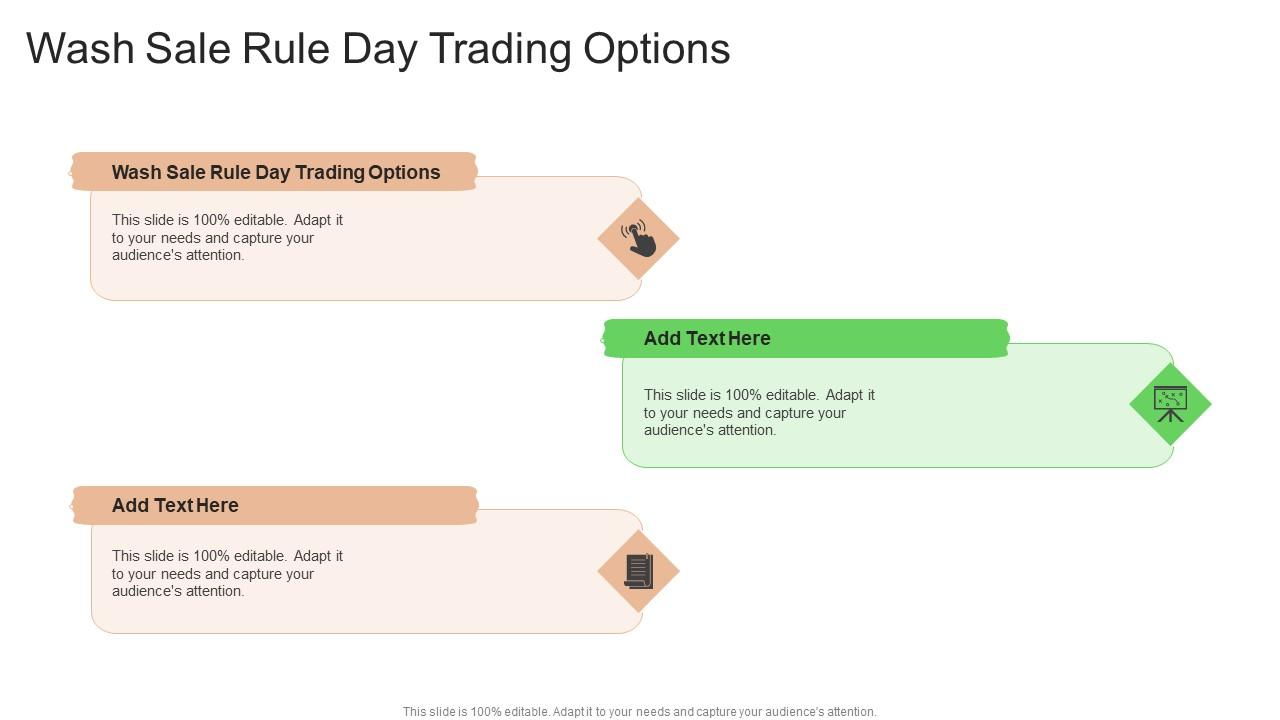Select the top peach banner heading text

pos(276,172)
